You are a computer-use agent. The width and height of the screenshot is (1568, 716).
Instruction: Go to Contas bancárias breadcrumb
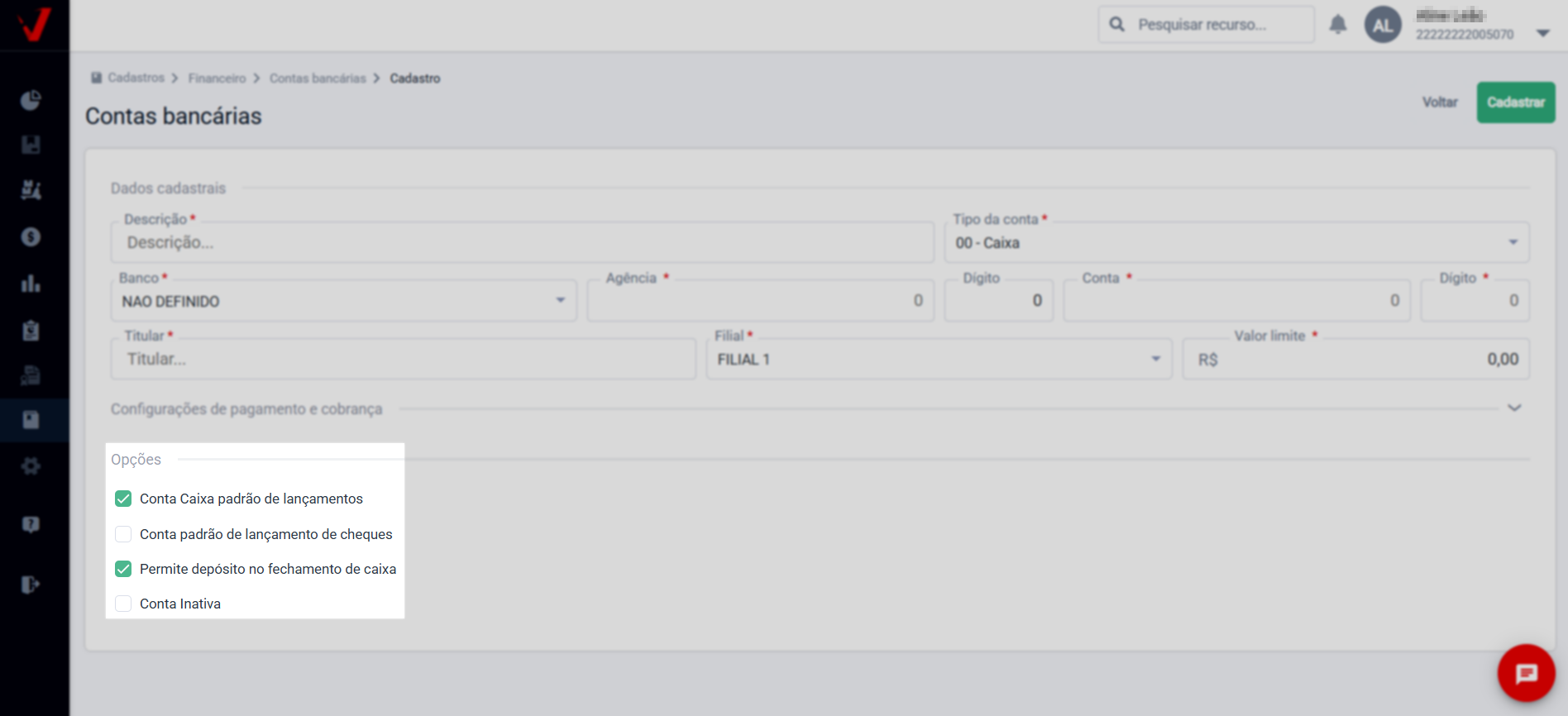318,78
